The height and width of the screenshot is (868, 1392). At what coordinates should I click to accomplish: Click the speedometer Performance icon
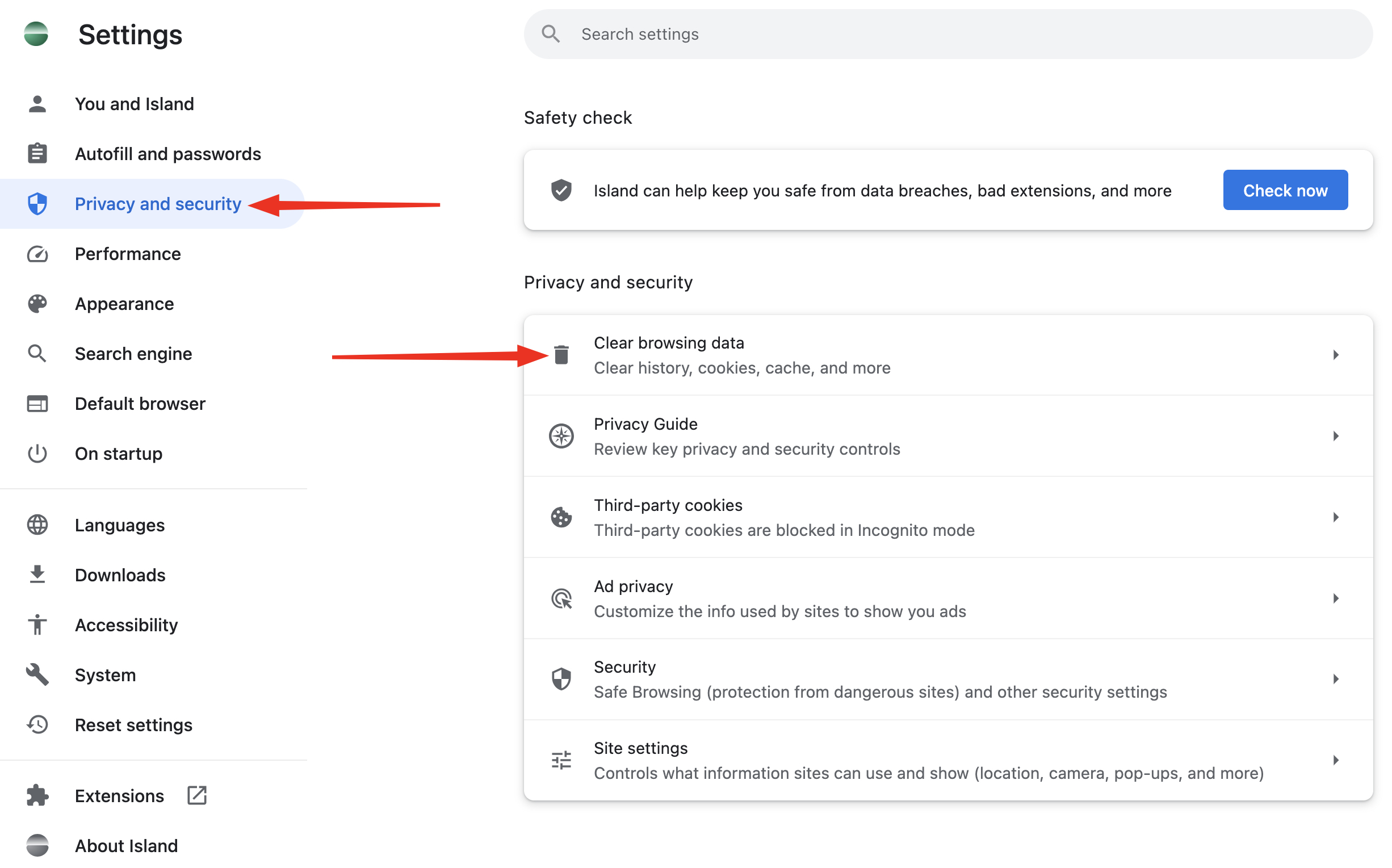click(37, 254)
